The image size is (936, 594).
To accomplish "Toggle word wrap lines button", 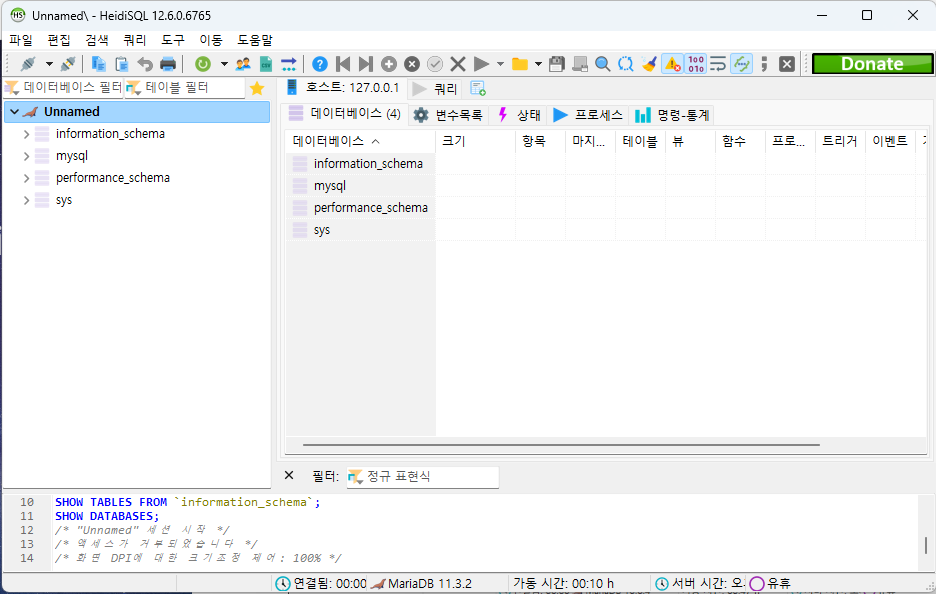I will point(718,64).
